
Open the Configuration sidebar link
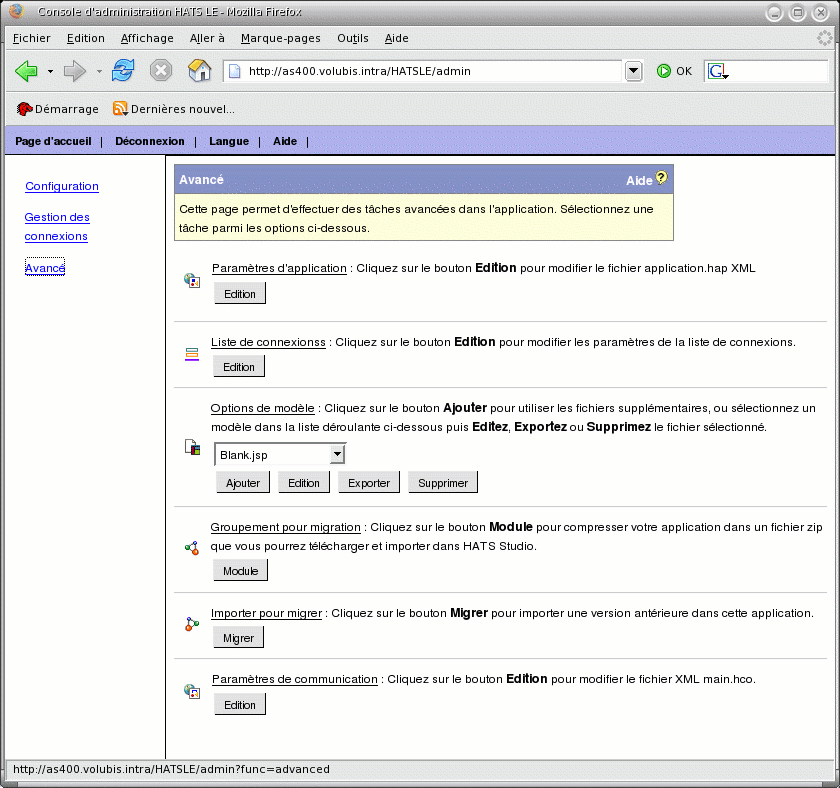pos(62,186)
